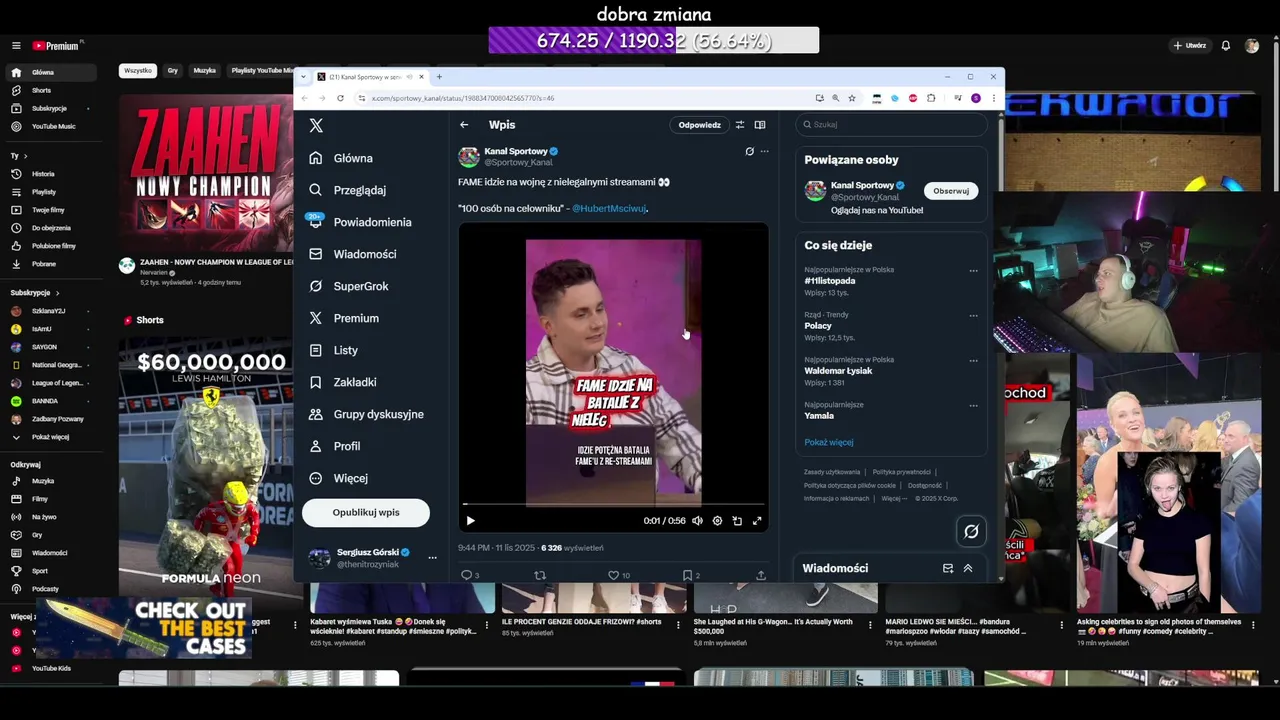Click Obserwuj for Kanal Sportowy

click(951, 191)
